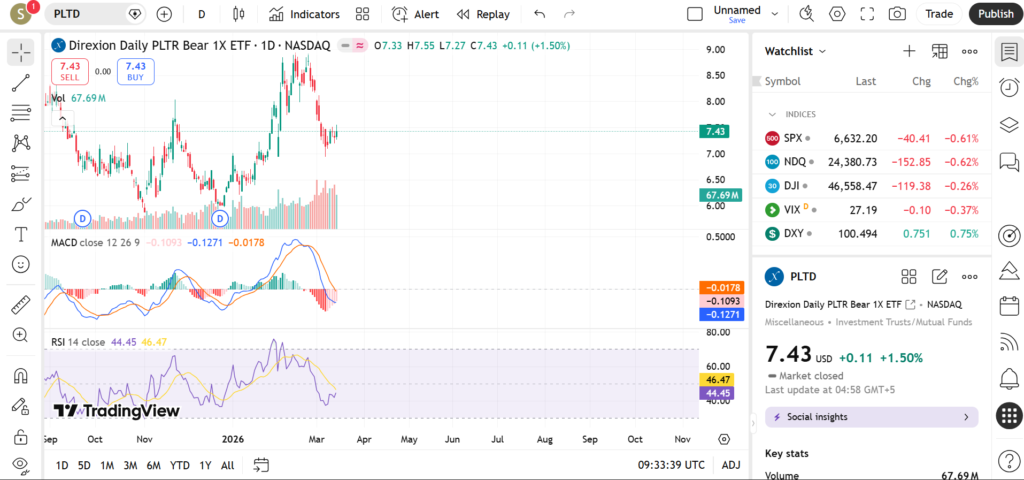Take a chart snapshot with camera icon
The image size is (1024, 480).
pyautogui.click(x=897, y=14)
